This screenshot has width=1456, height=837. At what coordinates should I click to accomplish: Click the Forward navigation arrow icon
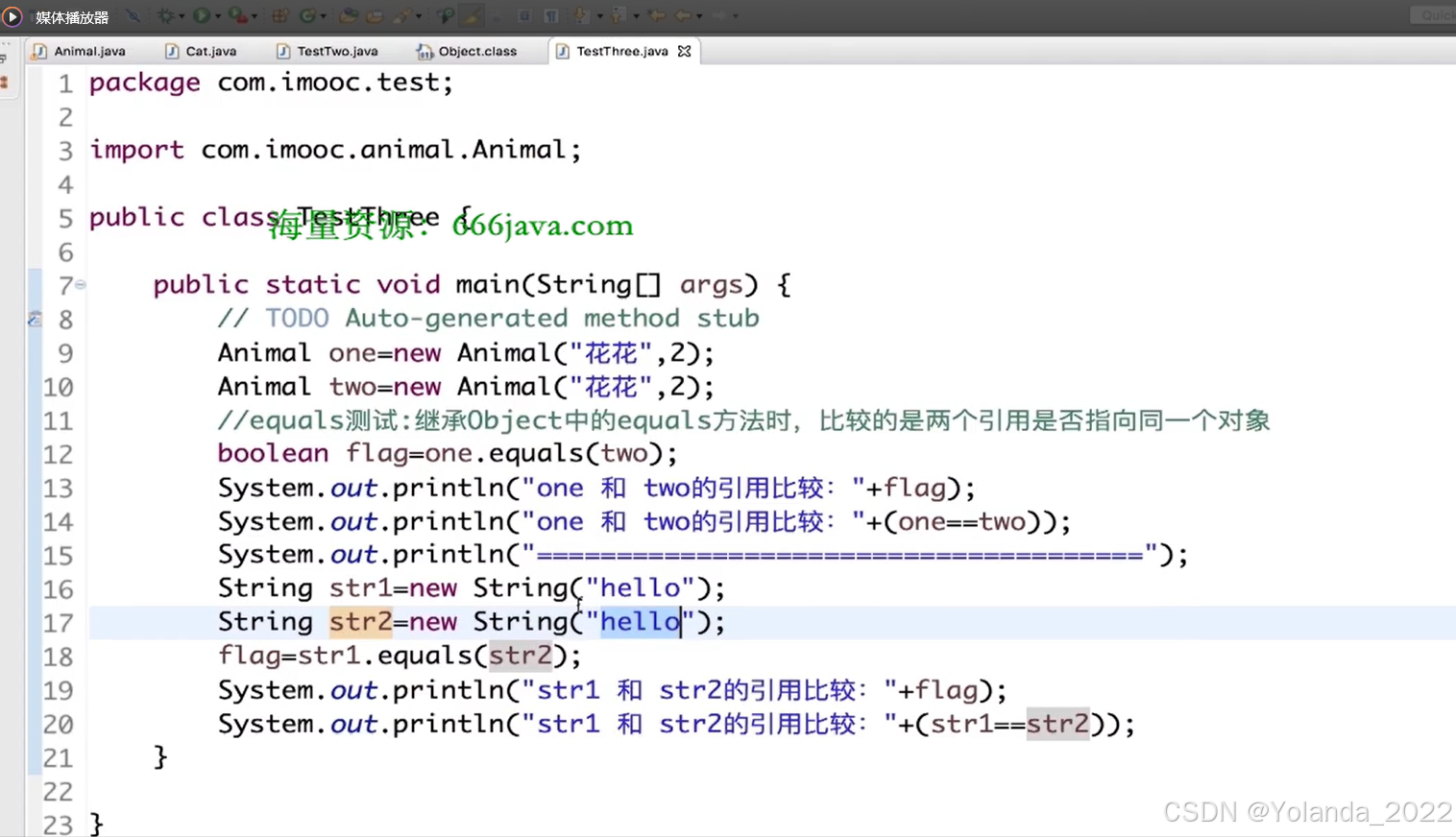[x=718, y=16]
